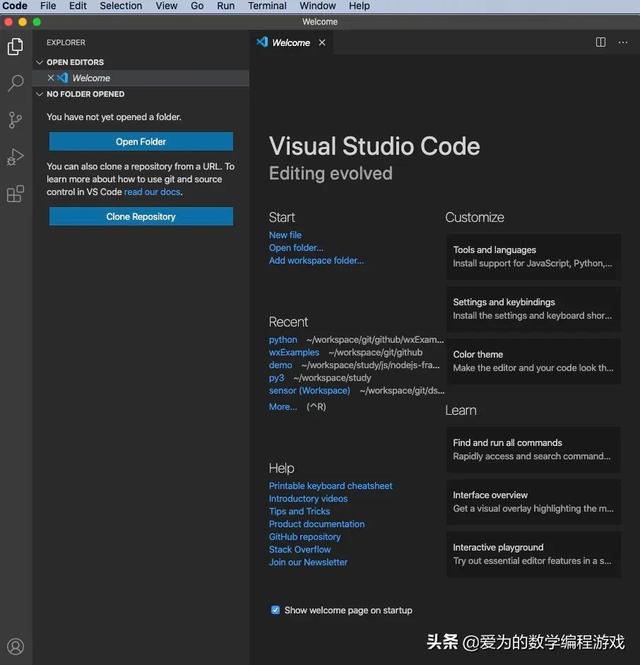This screenshot has width=640, height=665.
Task: Open the Explorer view in activity bar
Action: [15, 46]
